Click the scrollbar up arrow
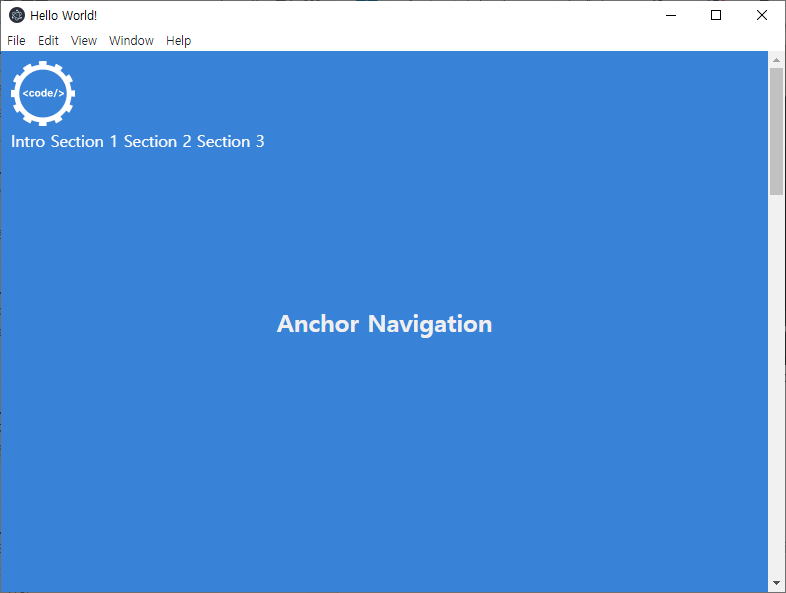786x593 pixels. tap(776, 60)
